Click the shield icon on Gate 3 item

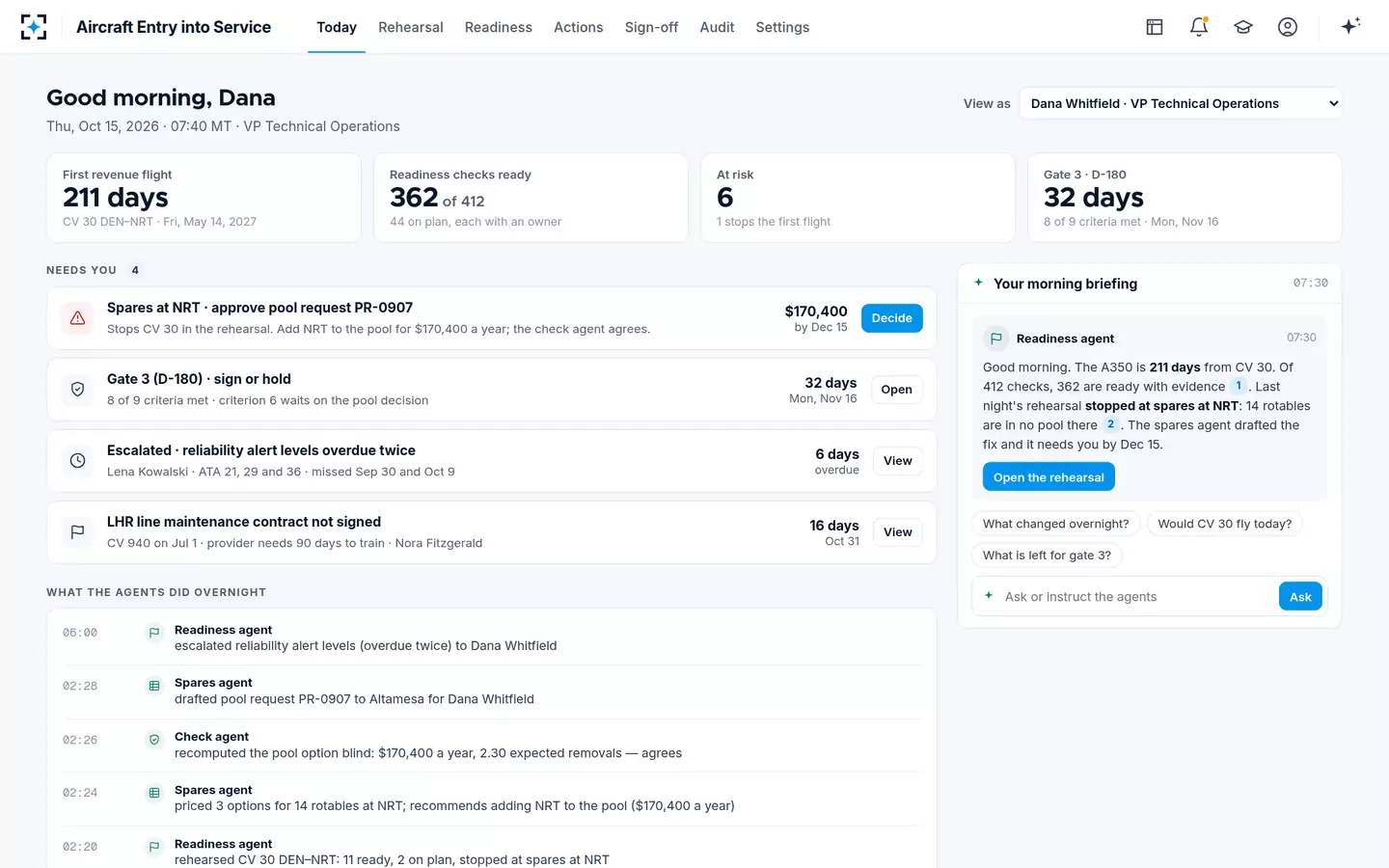point(78,390)
